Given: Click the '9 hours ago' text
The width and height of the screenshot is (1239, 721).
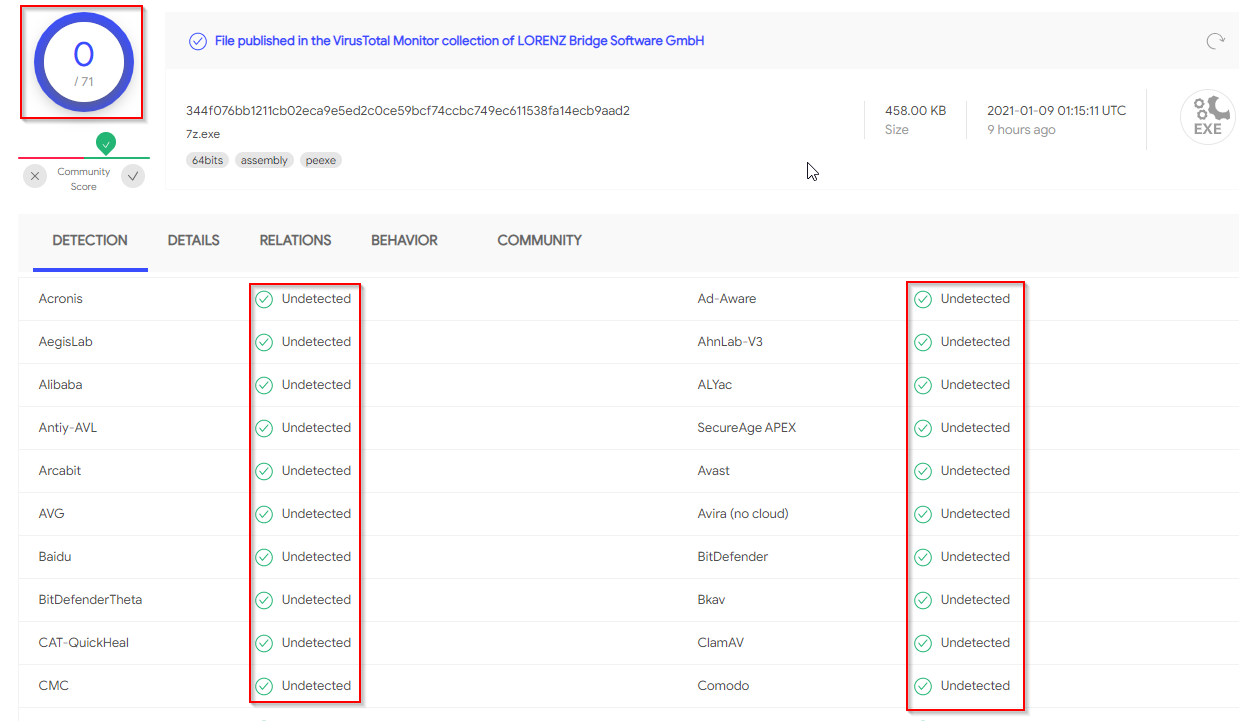Looking at the screenshot, I should [1021, 130].
